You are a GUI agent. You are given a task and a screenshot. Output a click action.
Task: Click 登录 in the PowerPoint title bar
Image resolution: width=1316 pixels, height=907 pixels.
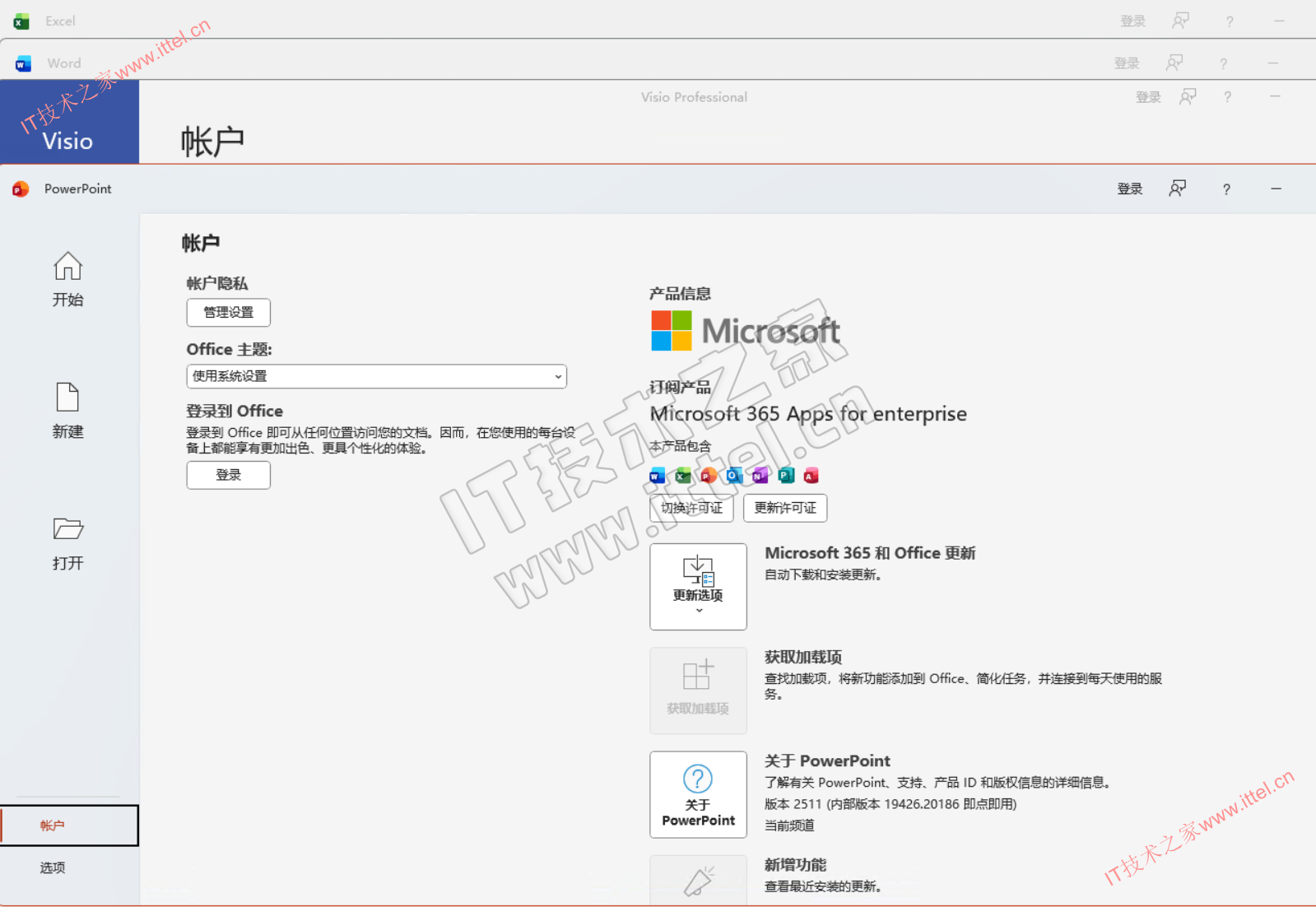pos(1129,189)
